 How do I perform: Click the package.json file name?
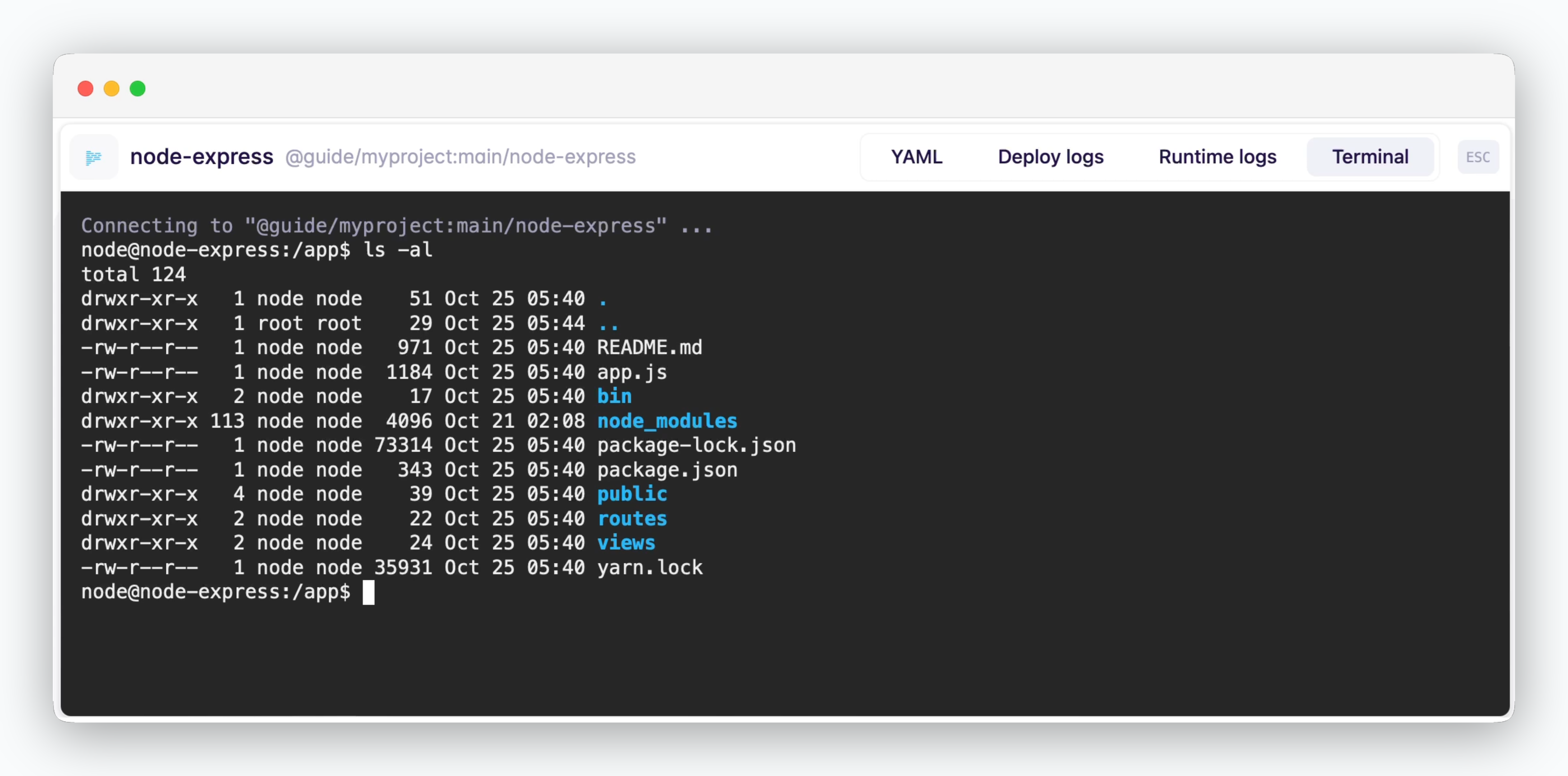click(667, 470)
